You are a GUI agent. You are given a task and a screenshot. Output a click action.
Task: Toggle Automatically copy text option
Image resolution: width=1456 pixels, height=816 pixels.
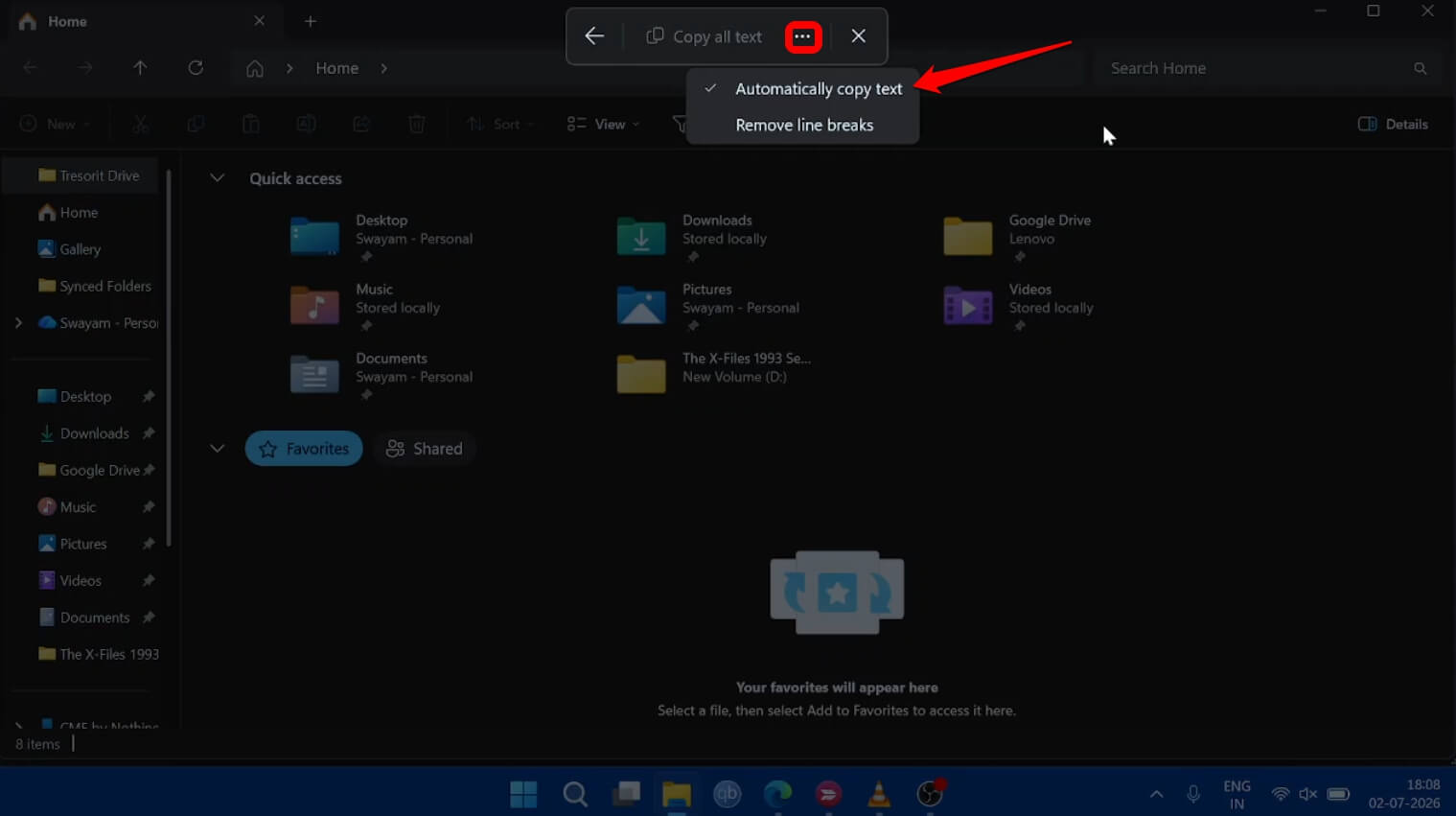click(x=802, y=88)
